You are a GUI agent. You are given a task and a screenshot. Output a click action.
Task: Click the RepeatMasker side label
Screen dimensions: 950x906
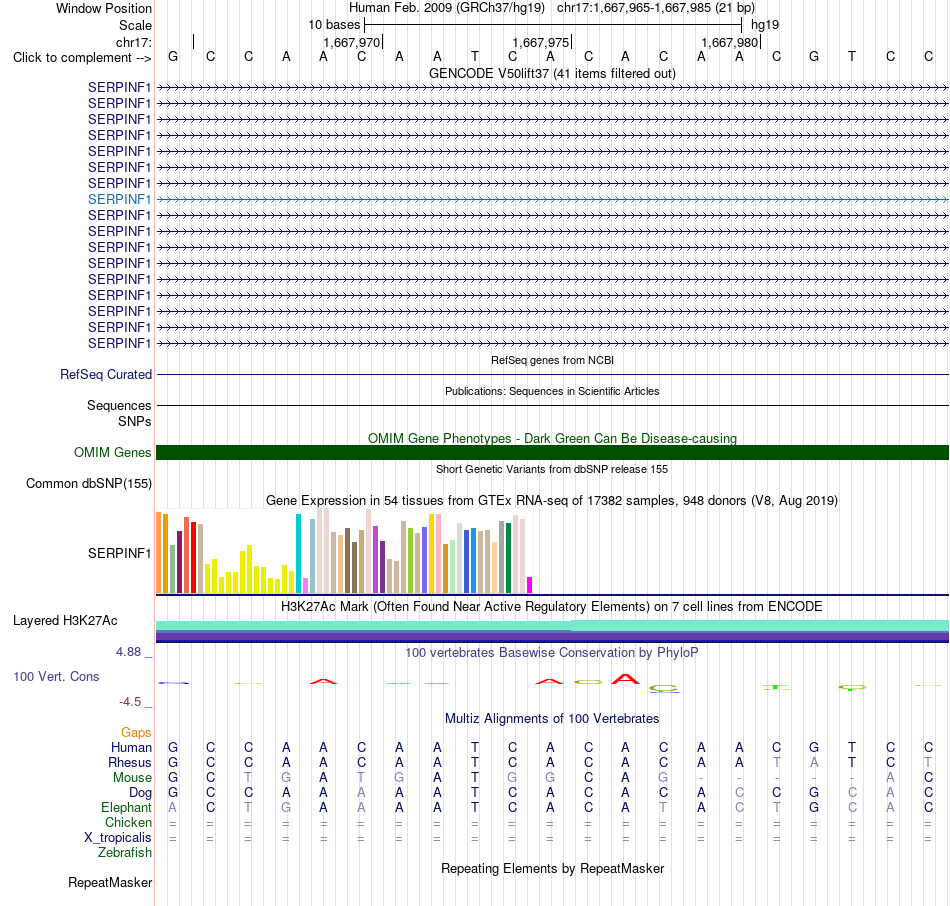coord(110,882)
